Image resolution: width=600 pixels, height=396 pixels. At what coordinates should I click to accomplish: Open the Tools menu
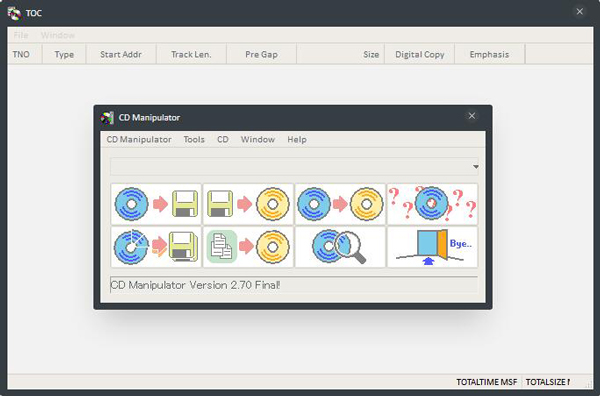194,140
